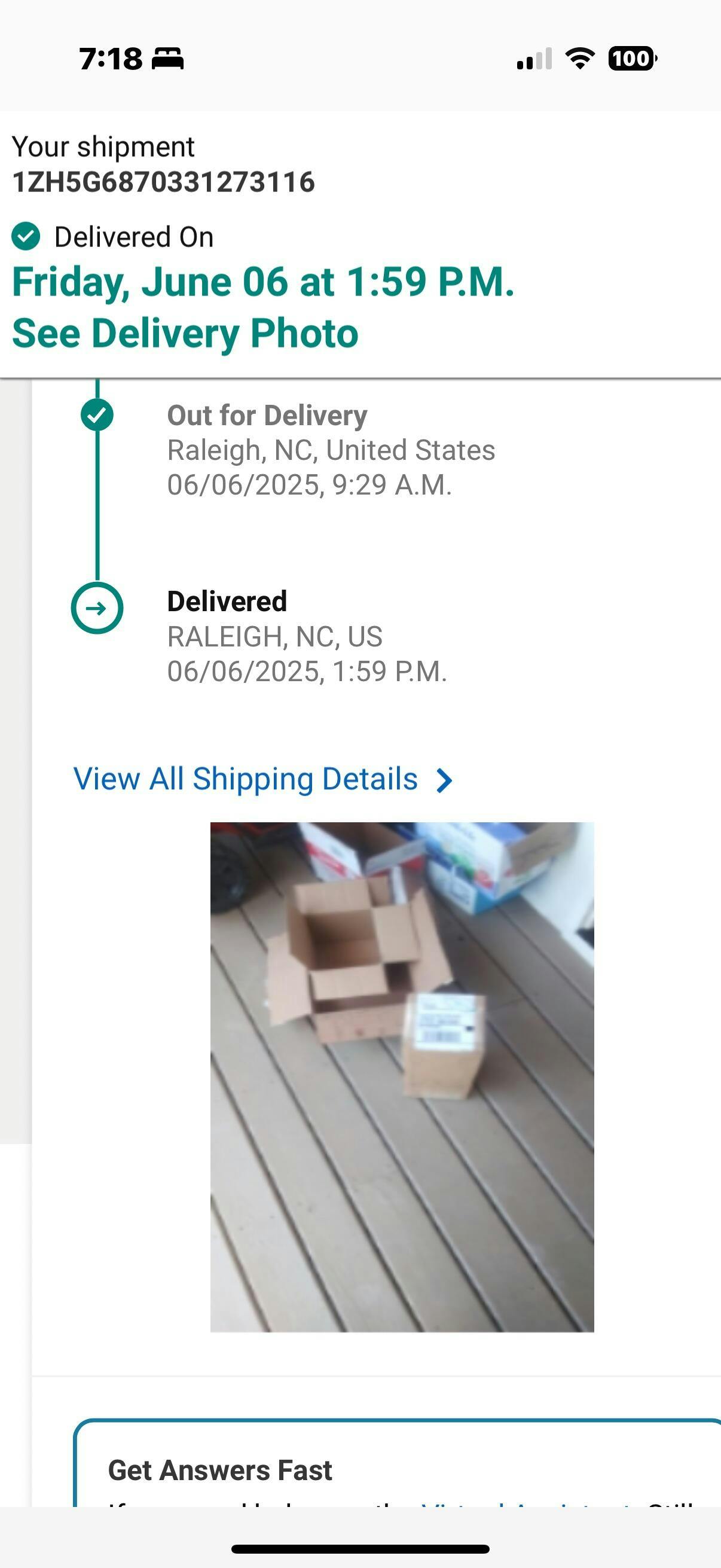Tap the cellular signal bars icon

coord(534,59)
